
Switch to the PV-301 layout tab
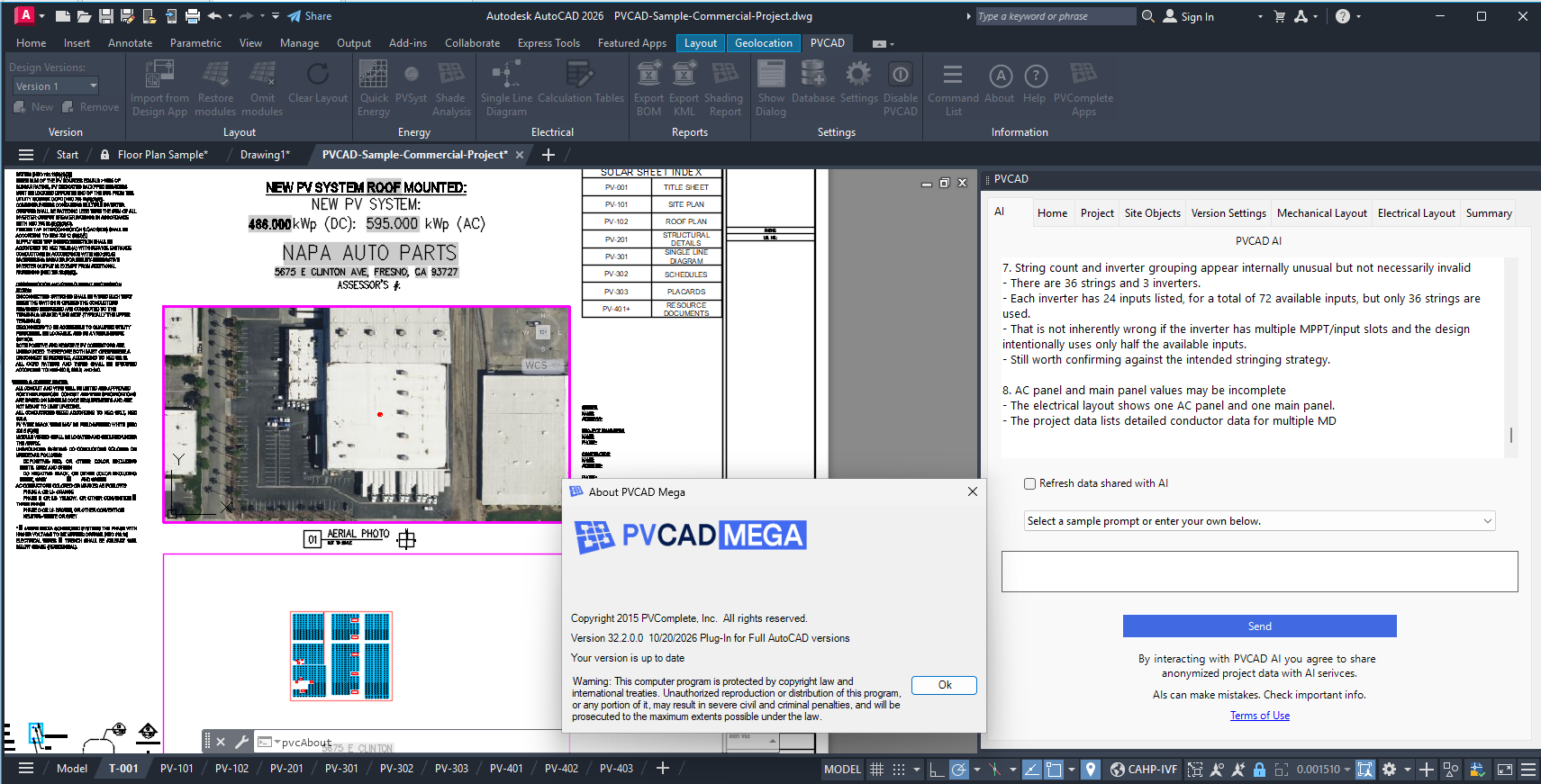click(341, 769)
